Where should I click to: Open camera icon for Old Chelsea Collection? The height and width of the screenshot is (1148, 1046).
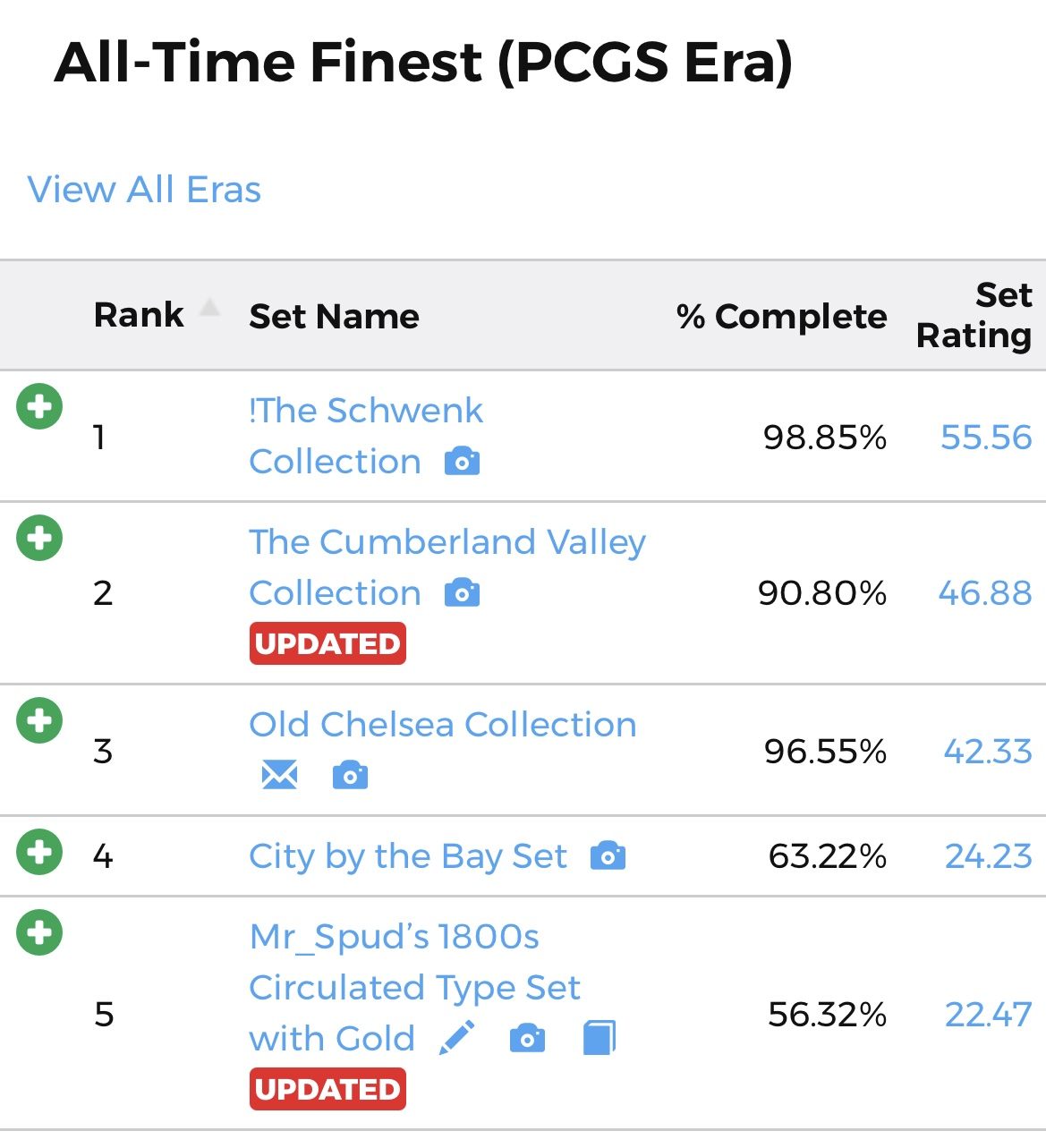[x=350, y=775]
